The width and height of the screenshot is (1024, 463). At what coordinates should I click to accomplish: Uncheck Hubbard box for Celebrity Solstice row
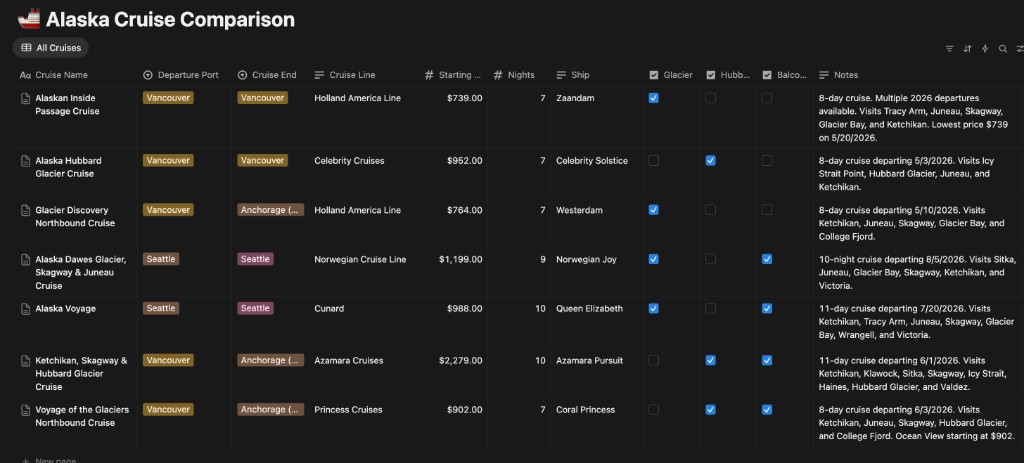point(711,161)
